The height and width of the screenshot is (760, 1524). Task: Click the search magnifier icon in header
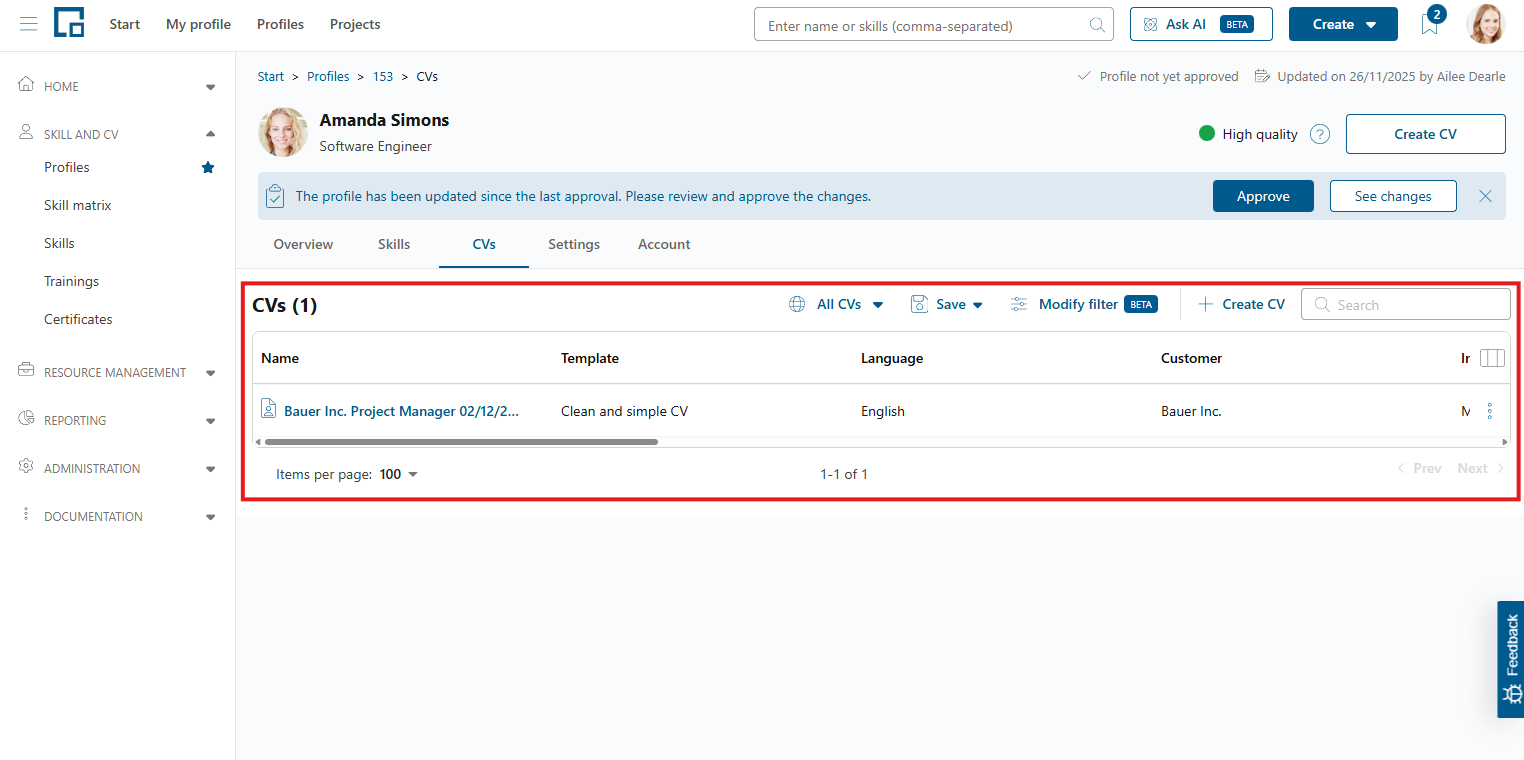[x=1097, y=25]
